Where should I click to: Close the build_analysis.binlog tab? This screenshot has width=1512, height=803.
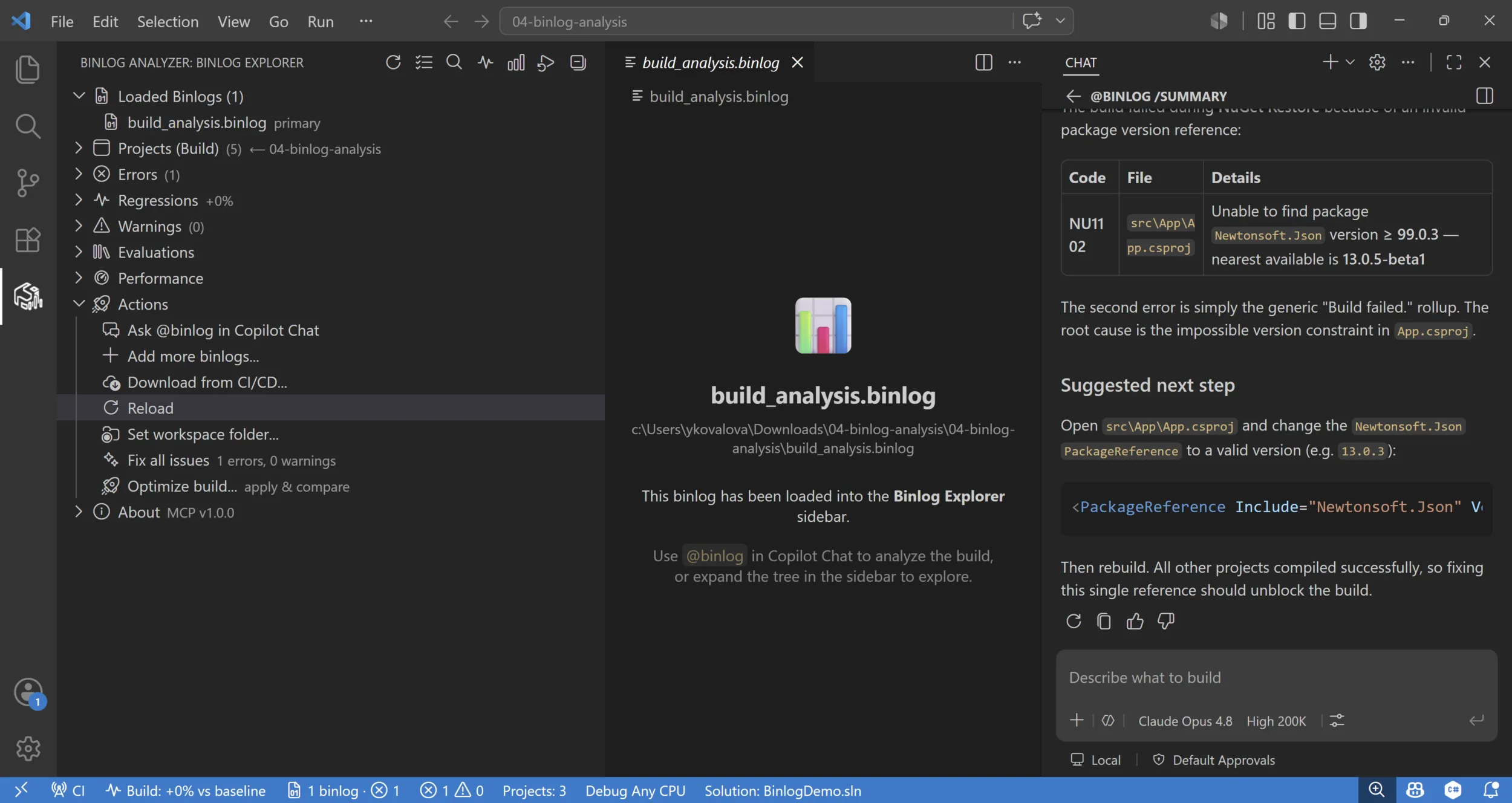click(798, 62)
